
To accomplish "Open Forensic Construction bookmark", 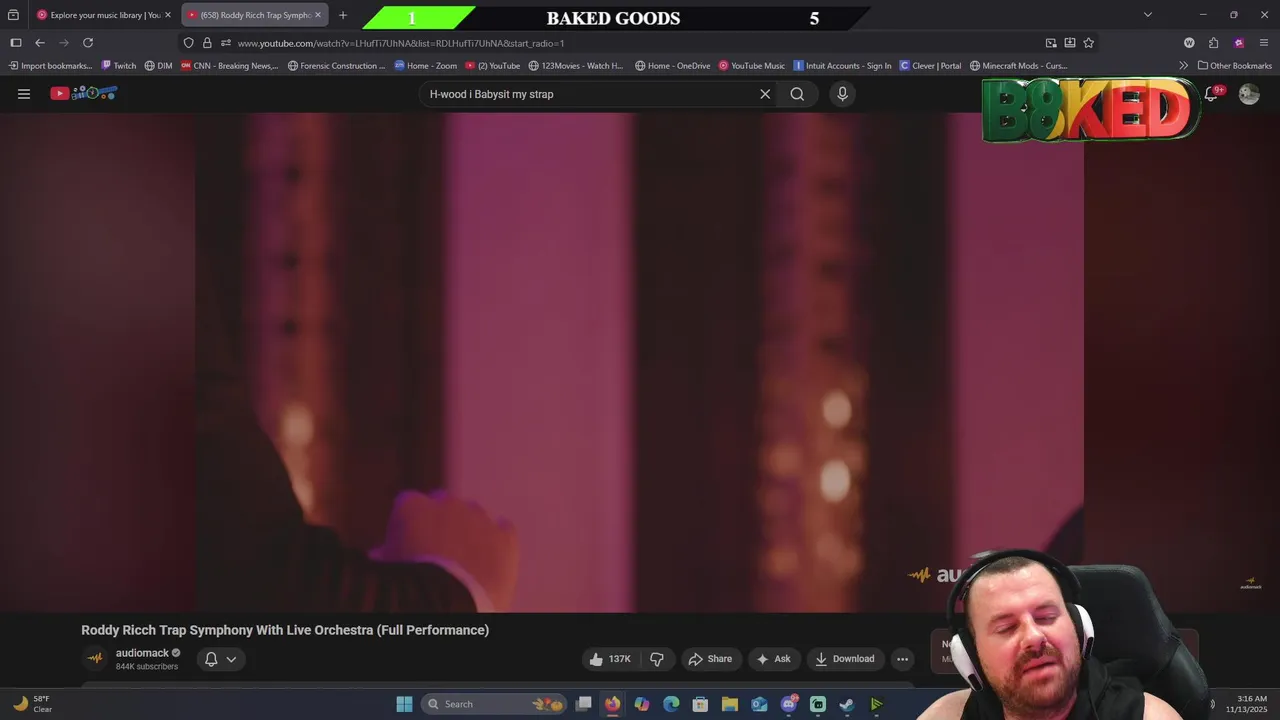I will pyautogui.click(x=336, y=66).
